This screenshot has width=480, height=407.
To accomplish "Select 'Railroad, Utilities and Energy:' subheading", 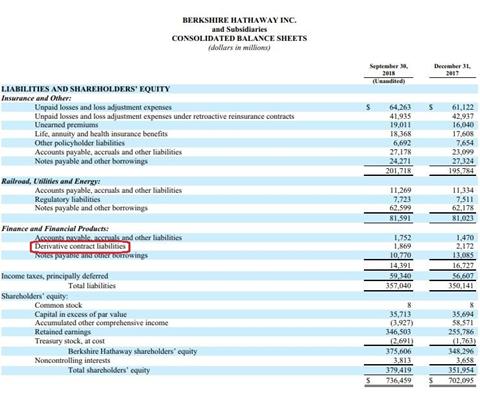I will [51, 181].
